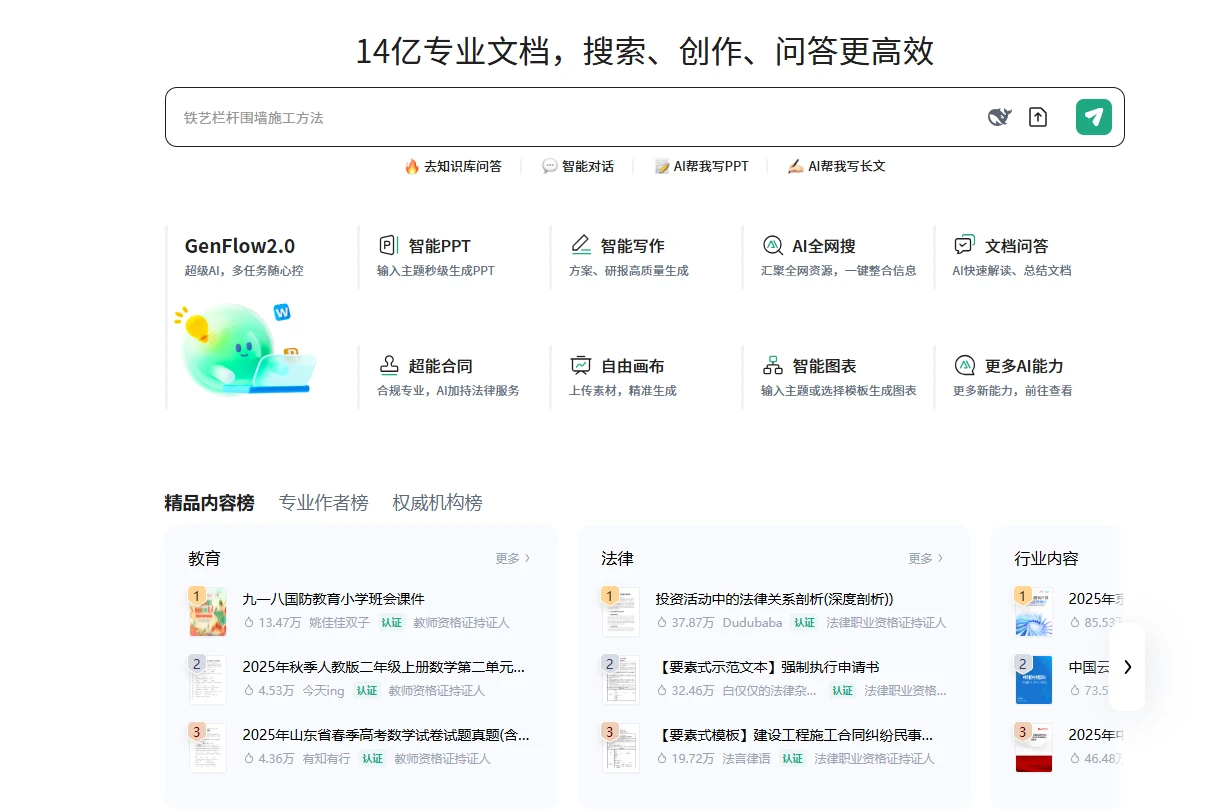Image resolution: width=1226 pixels, height=810 pixels.
Task: Switch to the 权威机构榜 tab
Action: [438, 503]
